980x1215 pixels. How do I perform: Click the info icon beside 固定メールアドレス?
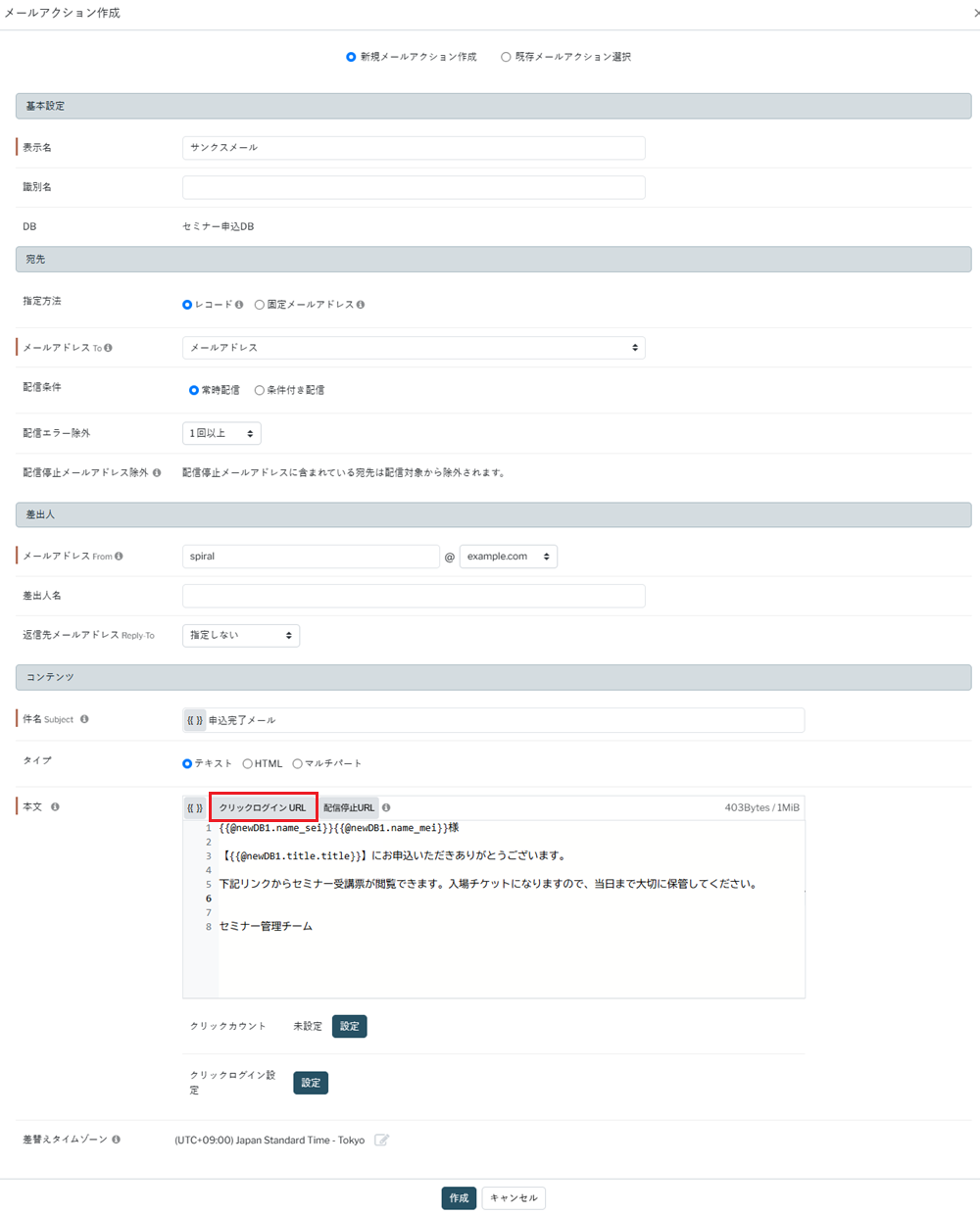coord(361,305)
